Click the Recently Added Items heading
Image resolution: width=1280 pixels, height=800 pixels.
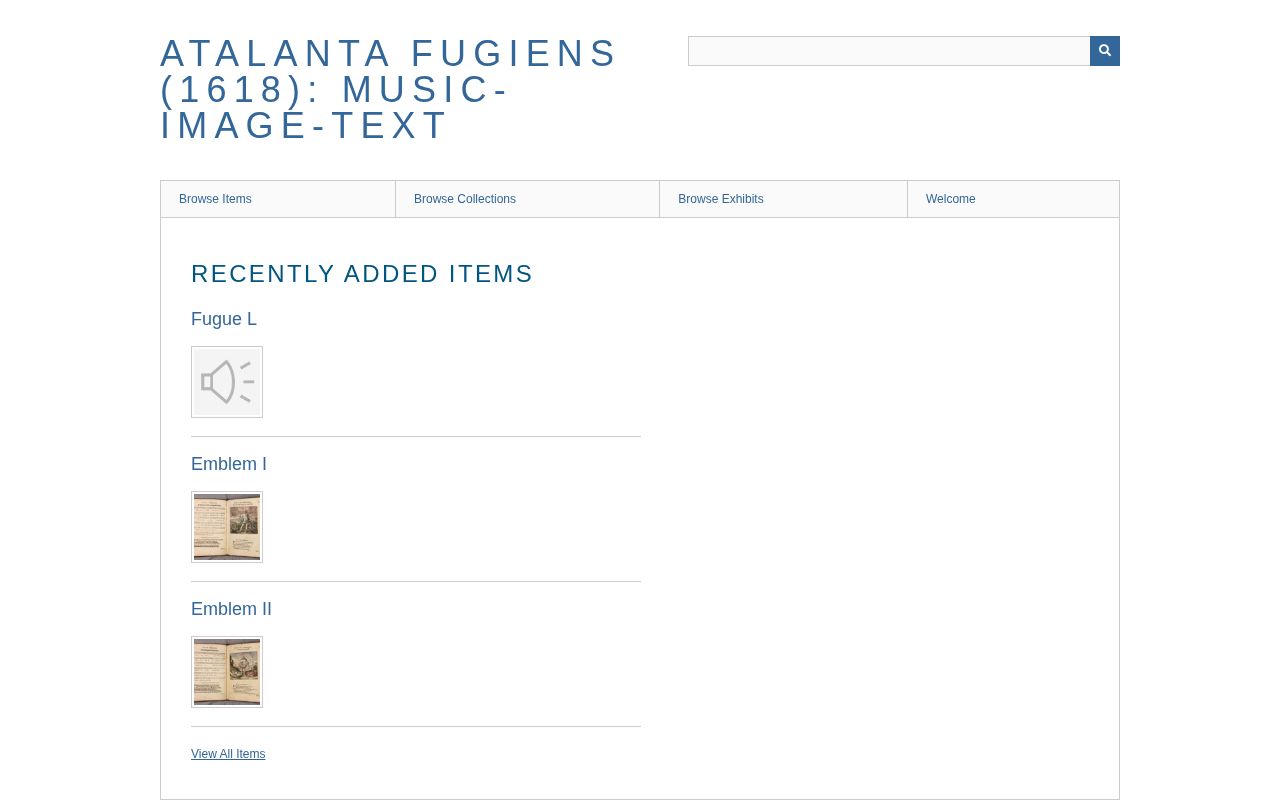coord(362,274)
